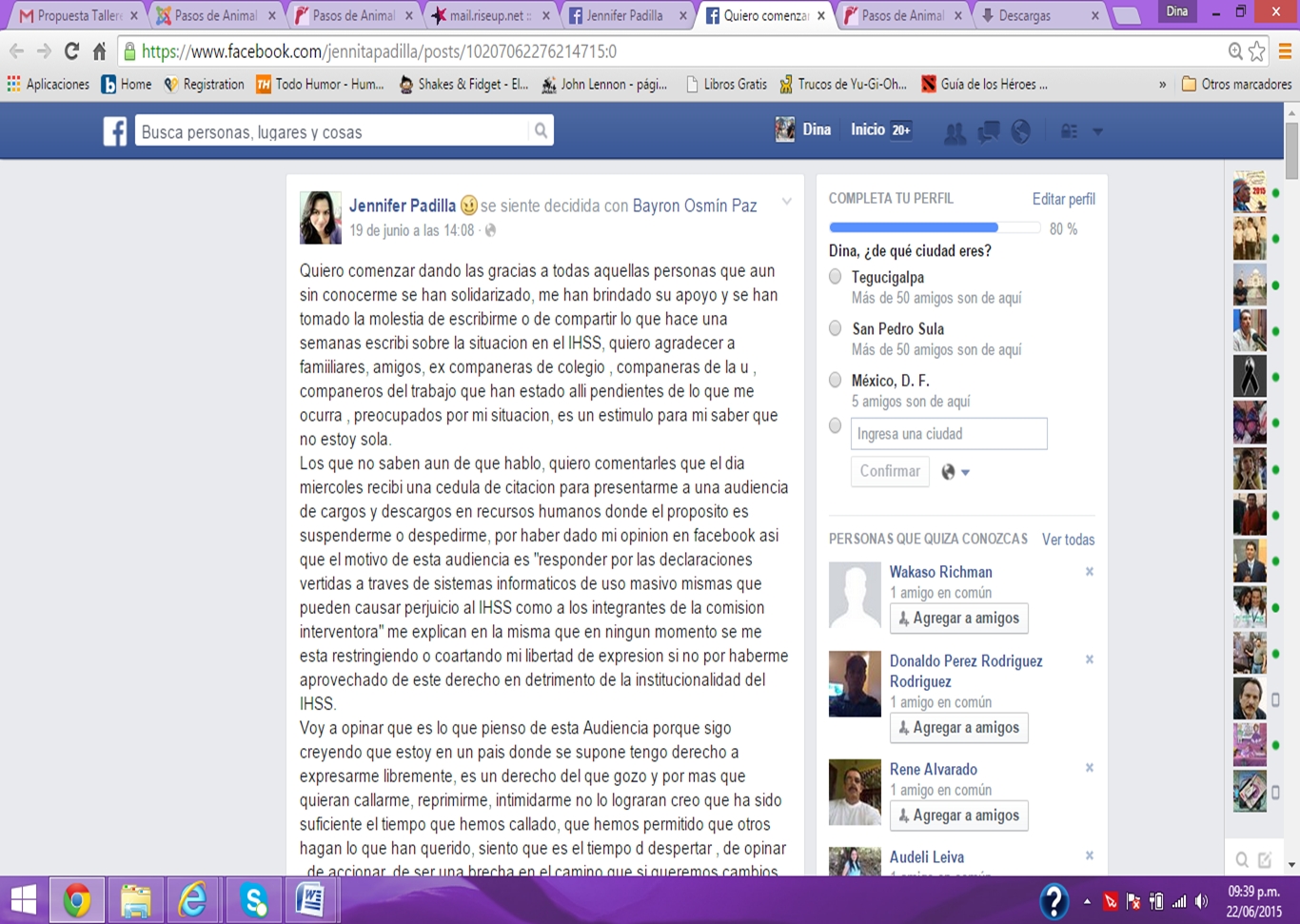1300x924 pixels.
Task: Open Bayron Osmín Paz's profile link
Action: (x=695, y=206)
